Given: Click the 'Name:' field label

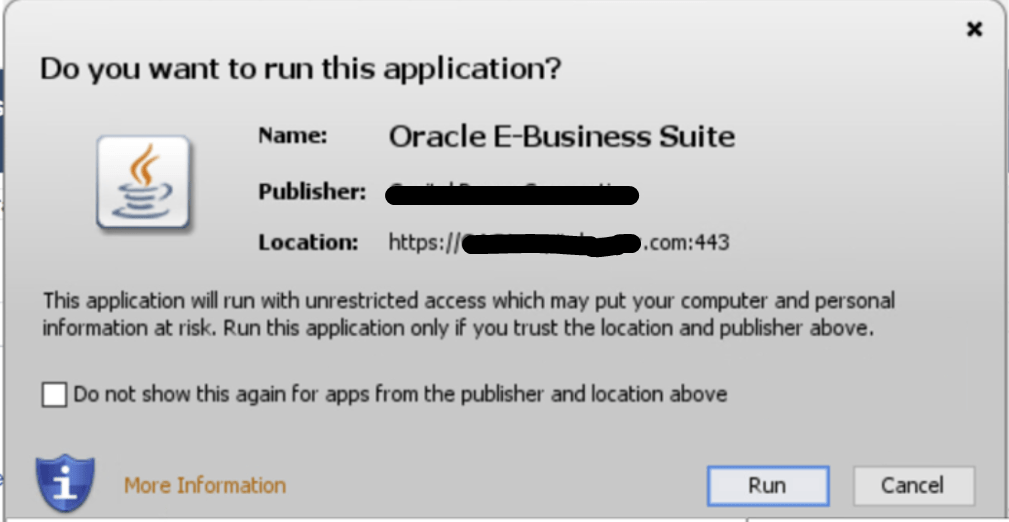Looking at the screenshot, I should (292, 136).
